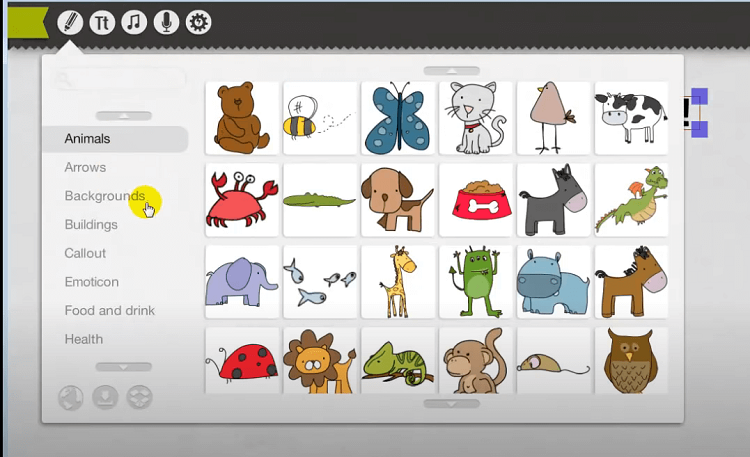Screen dimensions: 750x457
Task: Select the Food and drink category
Action: coord(110,311)
